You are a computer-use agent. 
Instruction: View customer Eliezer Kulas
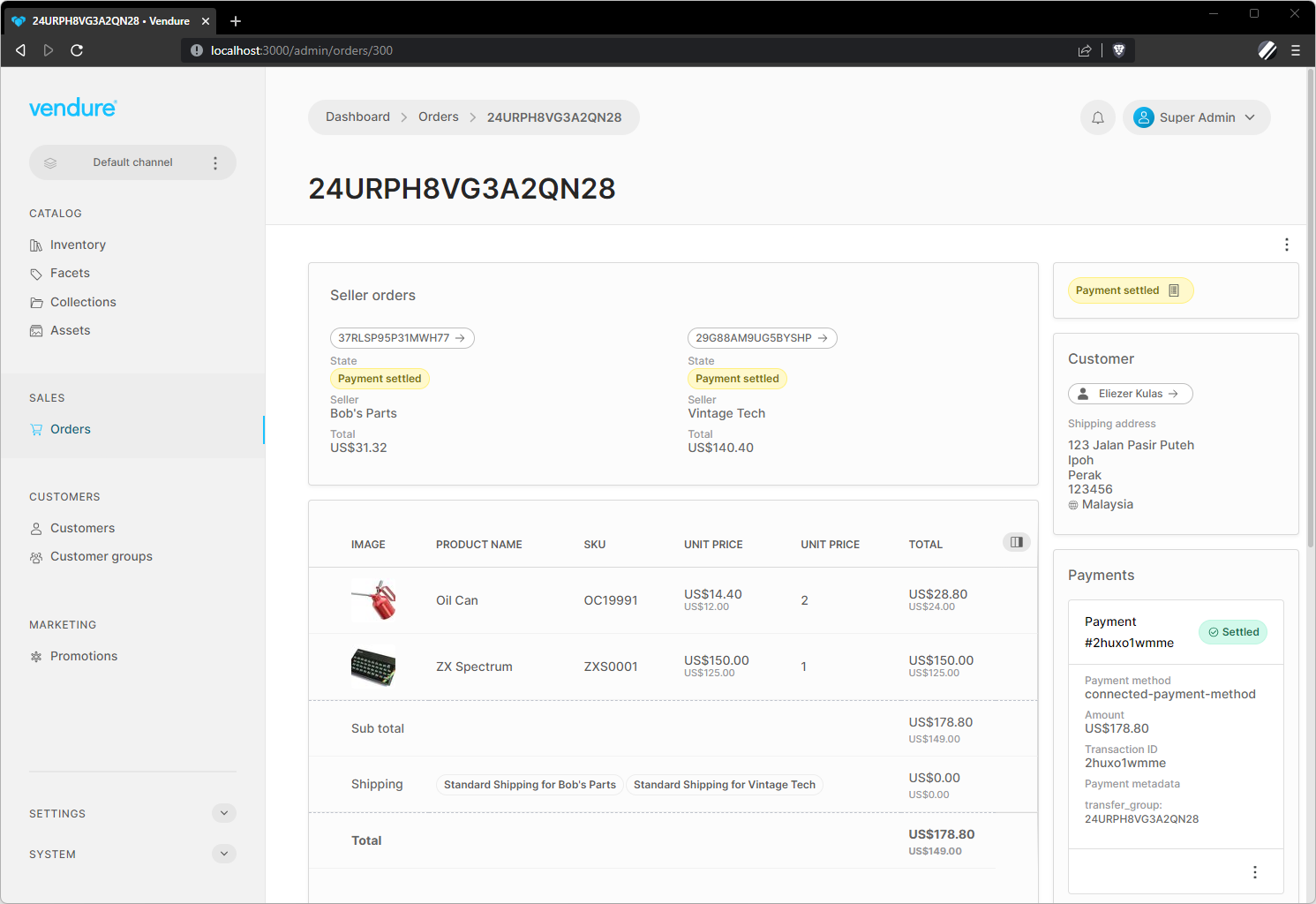pos(1130,393)
